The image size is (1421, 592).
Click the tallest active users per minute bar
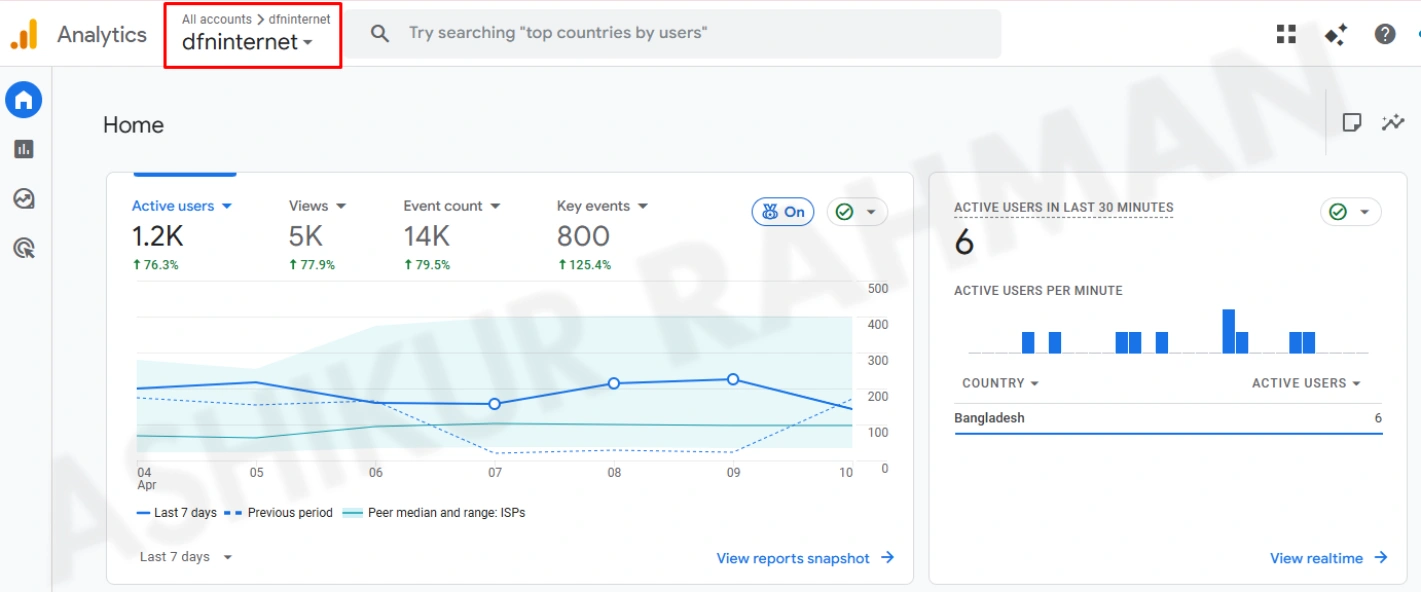(1228, 331)
